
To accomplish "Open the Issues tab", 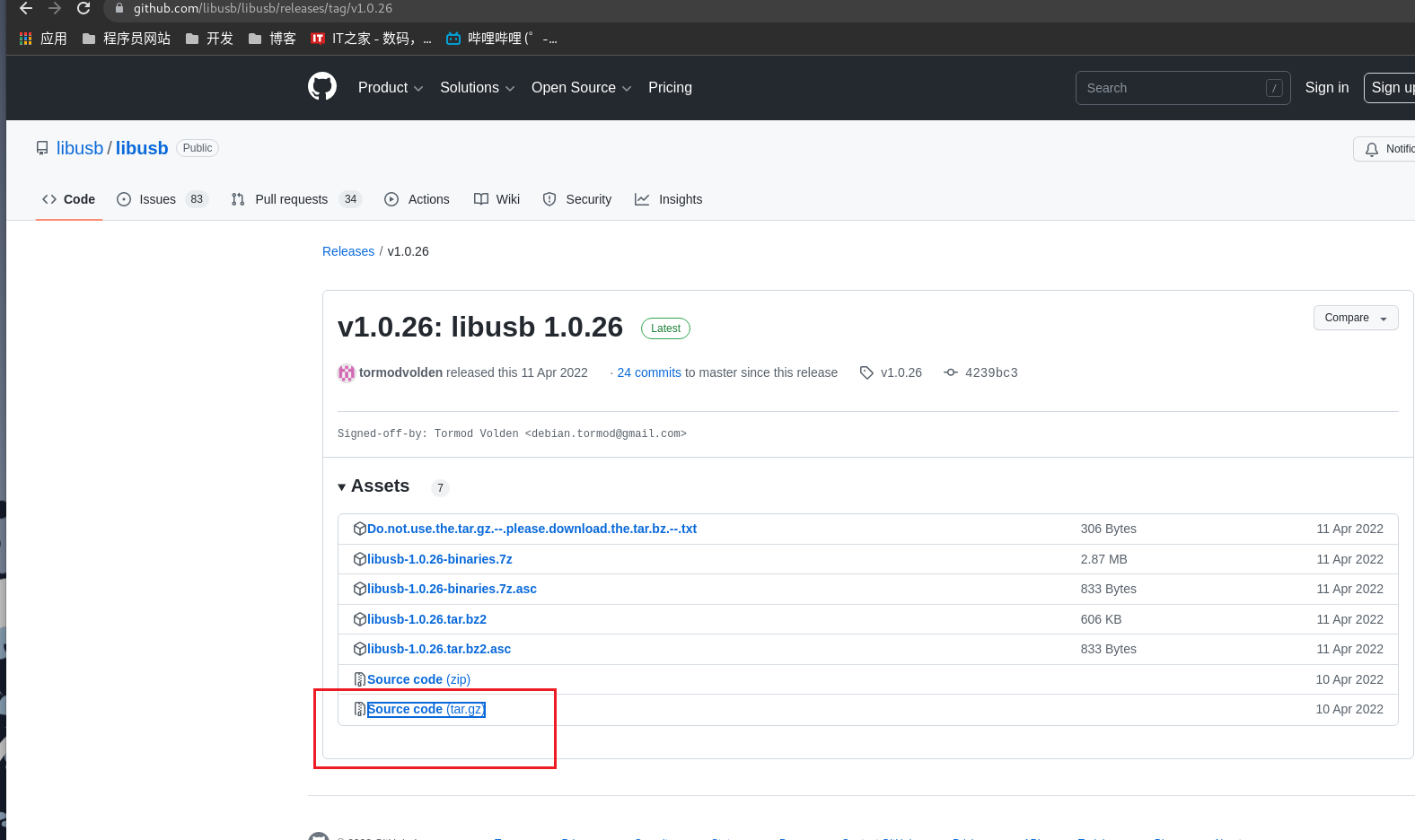I will click(x=163, y=199).
